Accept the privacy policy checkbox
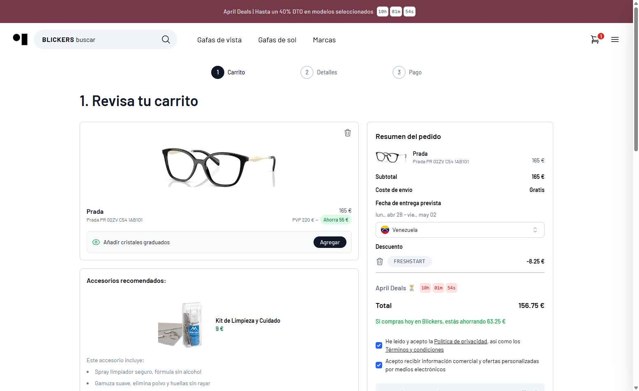 [x=379, y=345]
